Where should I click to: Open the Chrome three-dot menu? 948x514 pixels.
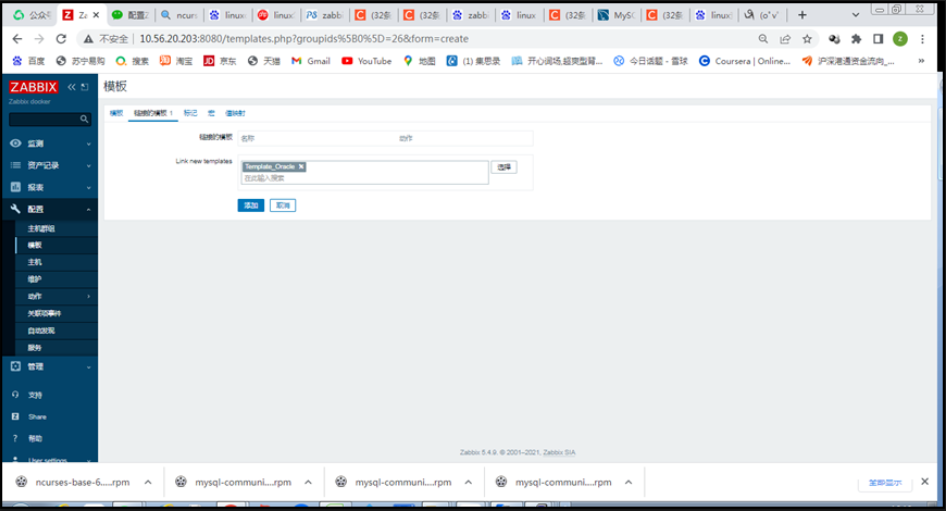tap(922, 39)
